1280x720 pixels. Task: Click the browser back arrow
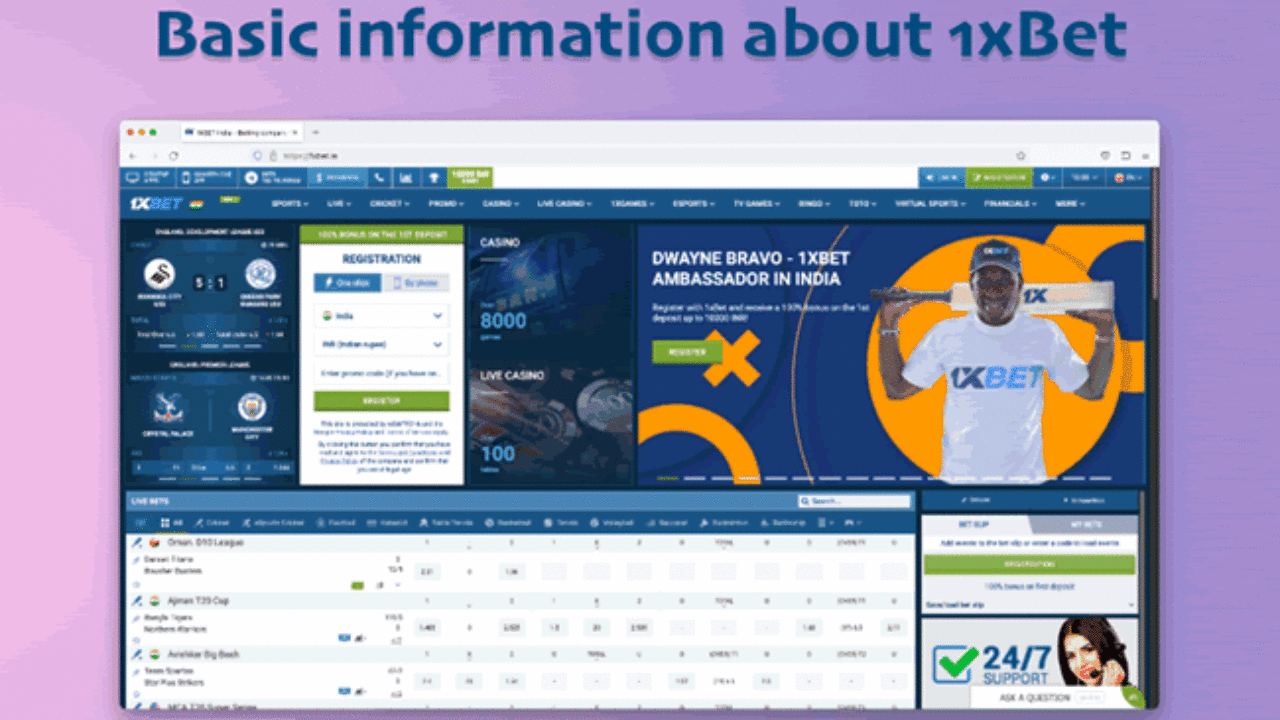pos(134,156)
